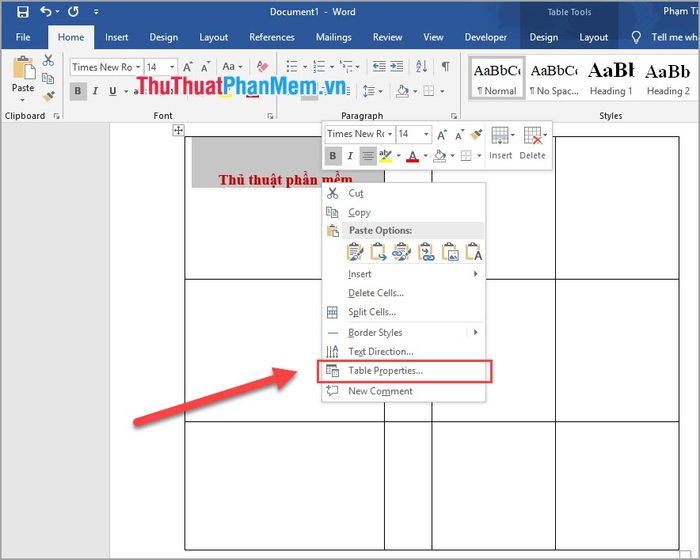Open the mini toolbar font size dropdown
Screen dimensions: 700x560
pos(426,134)
